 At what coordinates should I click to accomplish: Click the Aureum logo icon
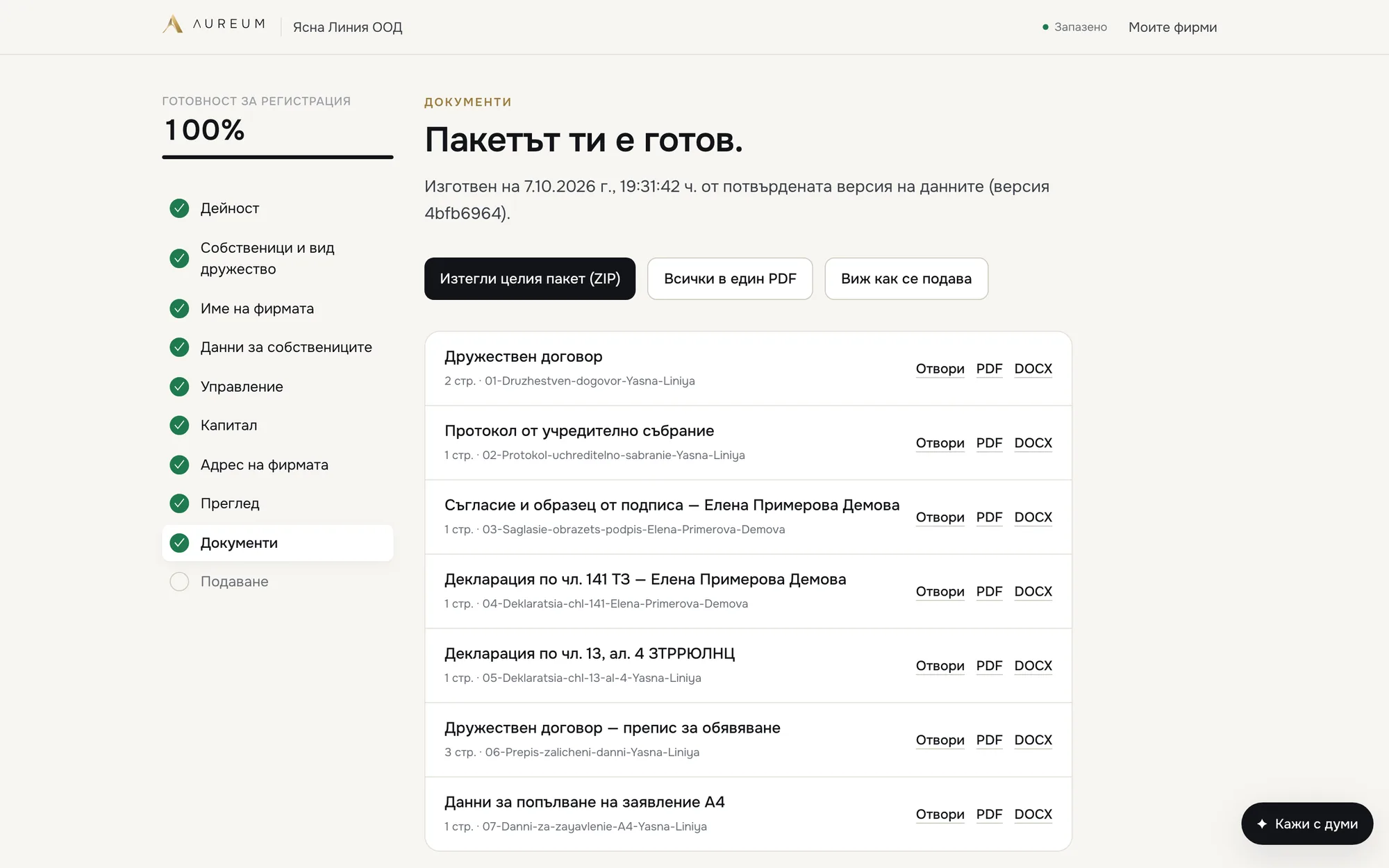pos(172,24)
